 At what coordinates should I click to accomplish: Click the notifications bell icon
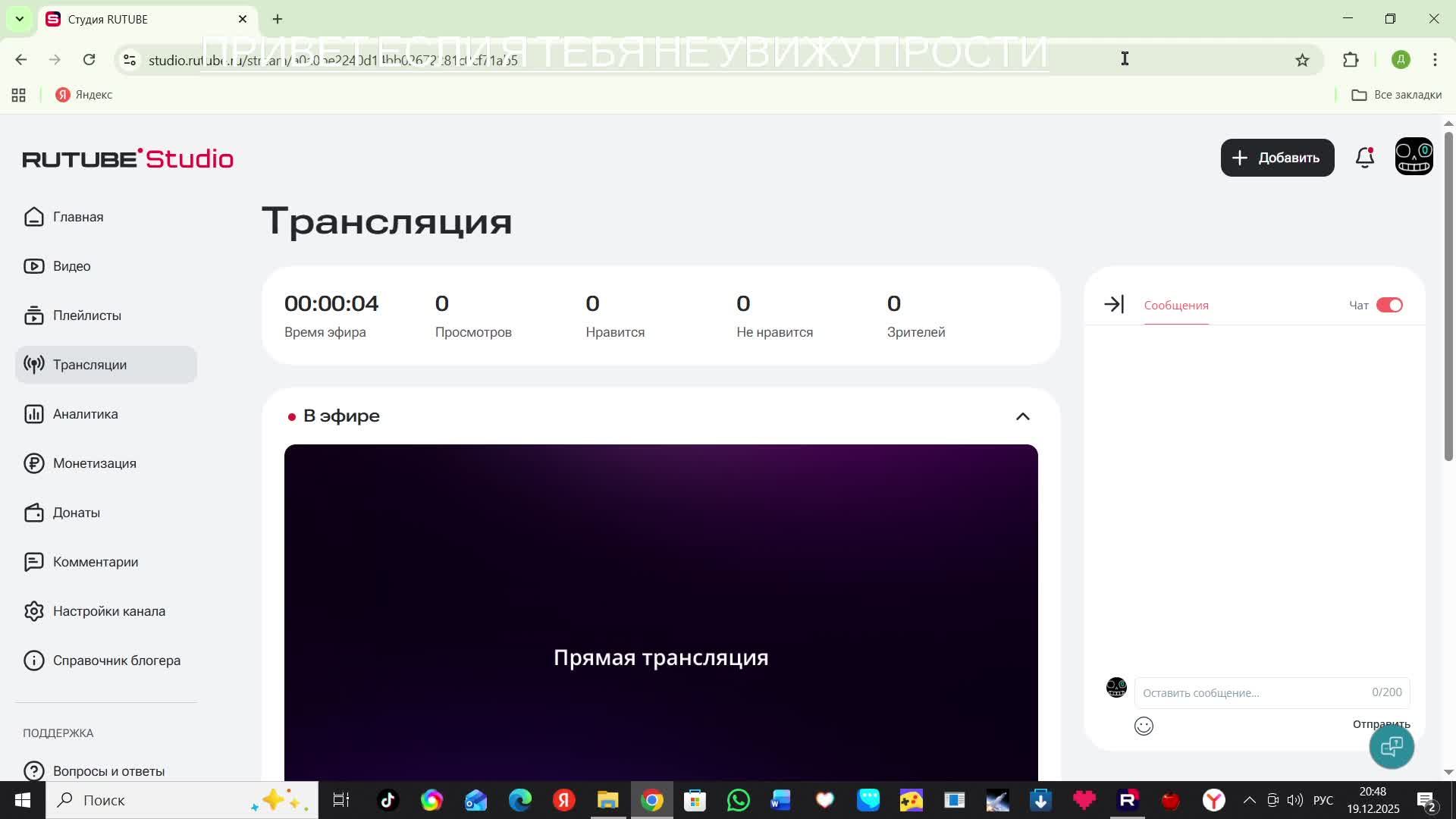coord(1364,158)
